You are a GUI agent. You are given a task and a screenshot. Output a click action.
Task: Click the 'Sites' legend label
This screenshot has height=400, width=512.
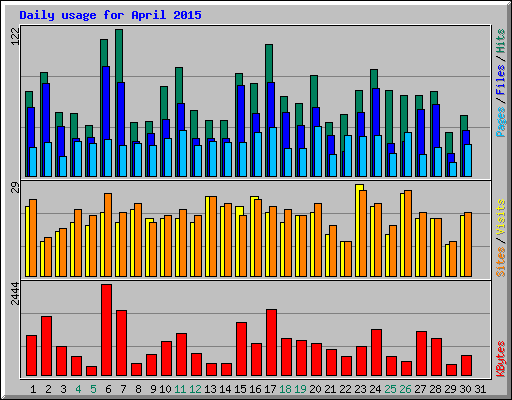(501, 262)
